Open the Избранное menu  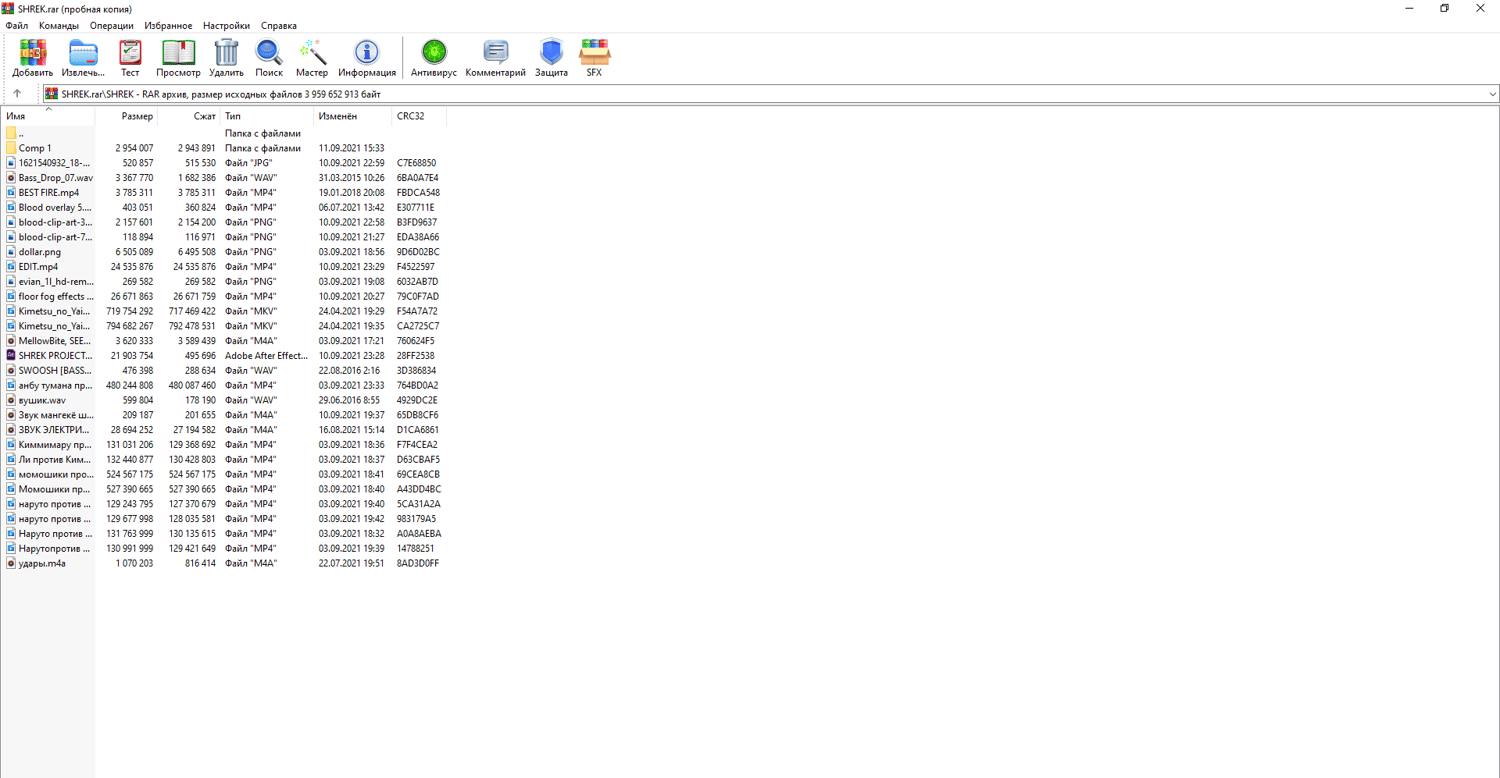point(168,26)
